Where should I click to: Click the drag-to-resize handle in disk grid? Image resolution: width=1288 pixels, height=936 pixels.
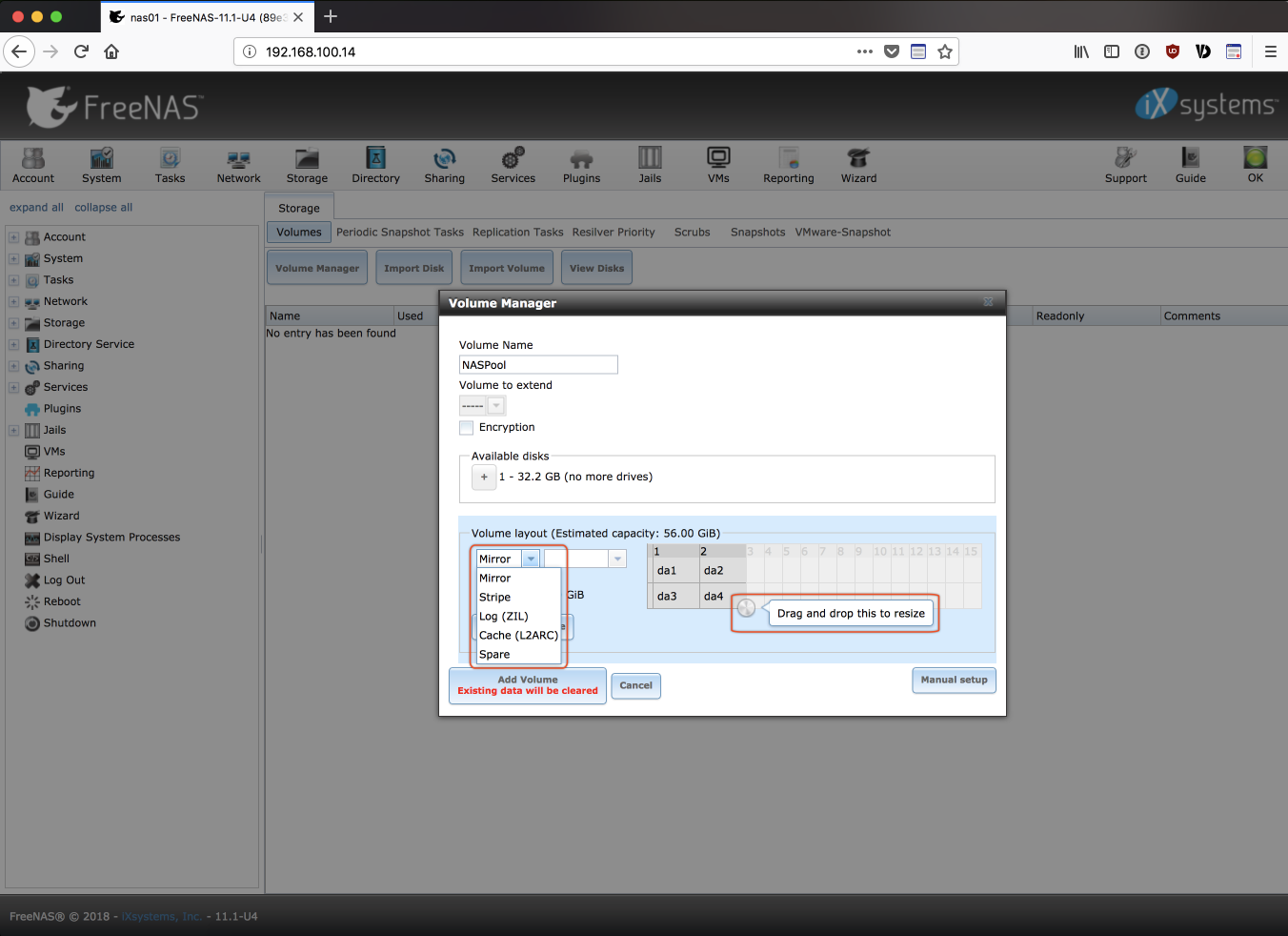click(746, 608)
